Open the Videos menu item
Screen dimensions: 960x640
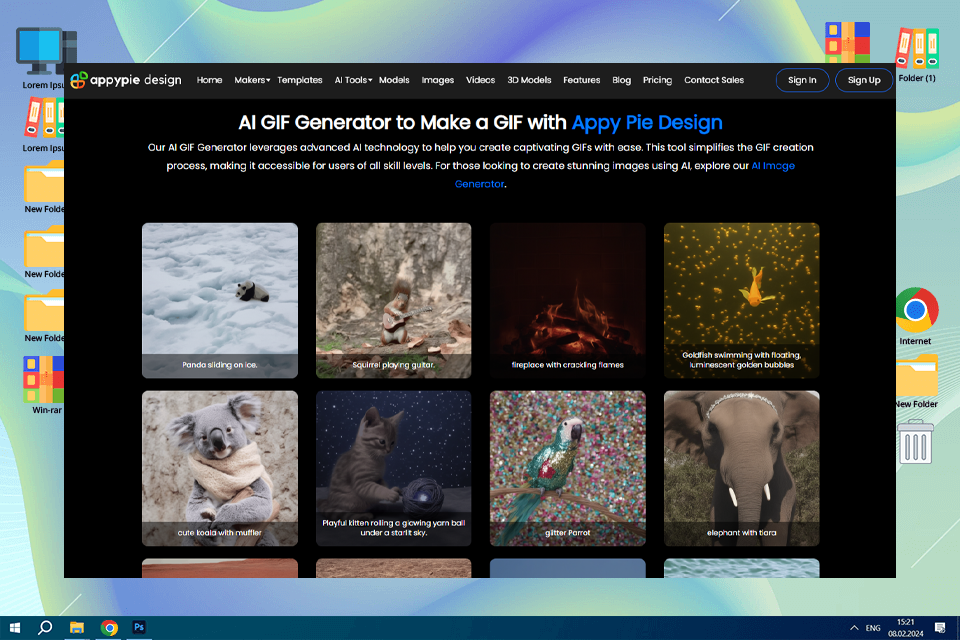[481, 80]
